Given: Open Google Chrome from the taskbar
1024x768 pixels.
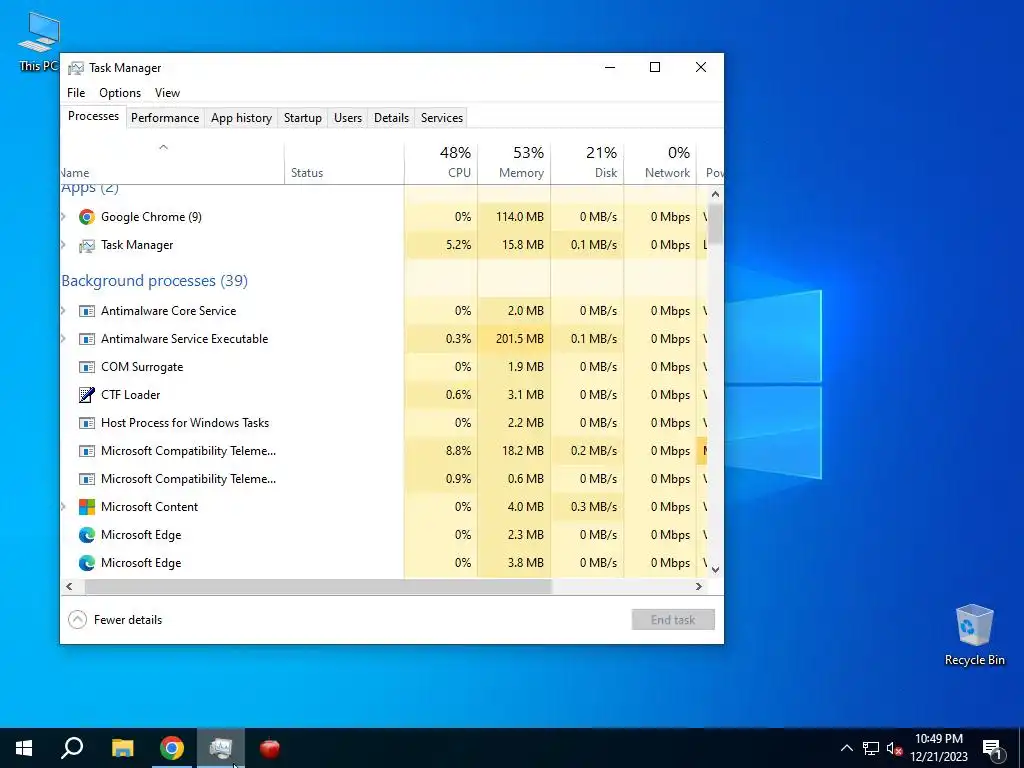Looking at the screenshot, I should pyautogui.click(x=172, y=748).
